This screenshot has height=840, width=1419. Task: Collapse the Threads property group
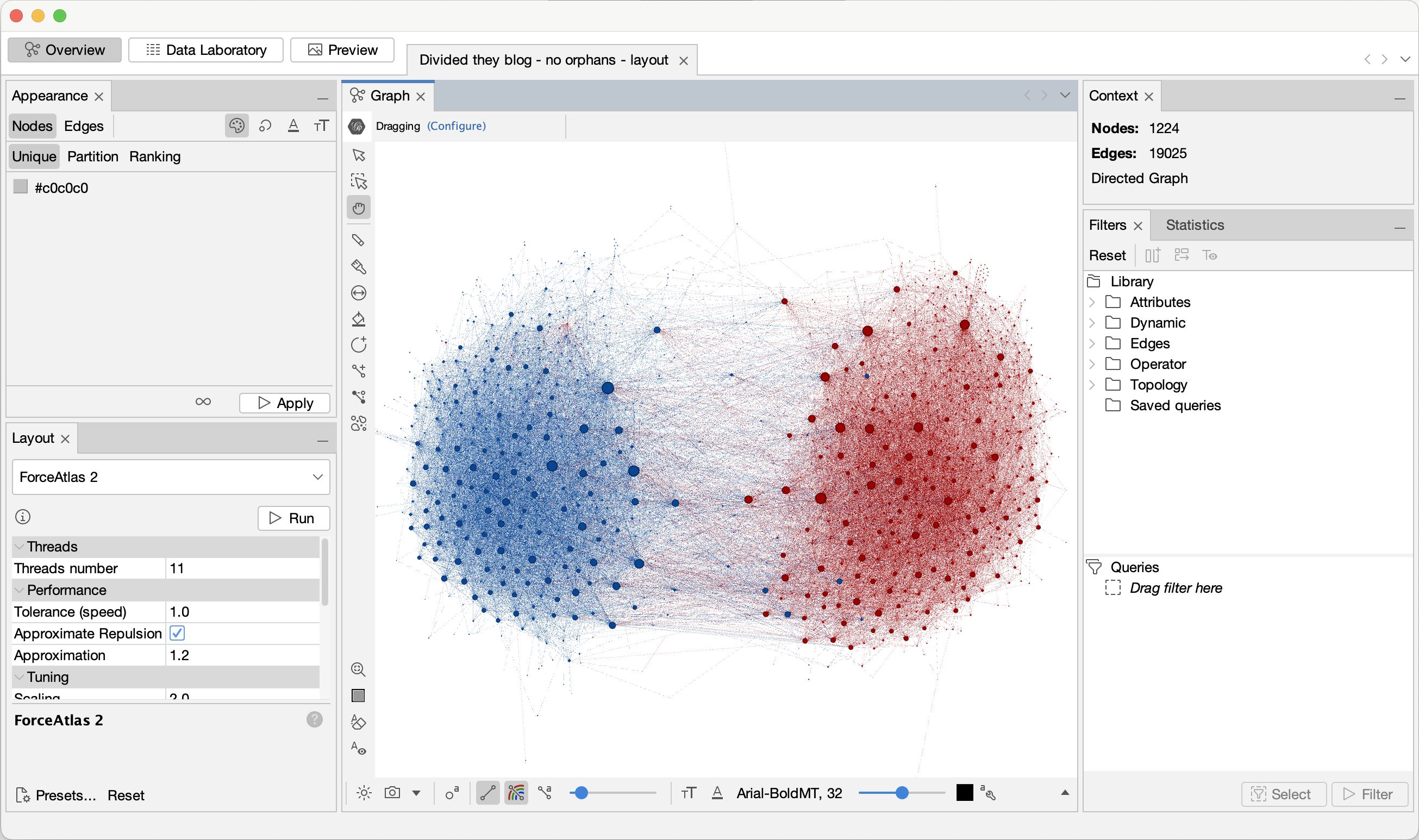[x=20, y=547]
